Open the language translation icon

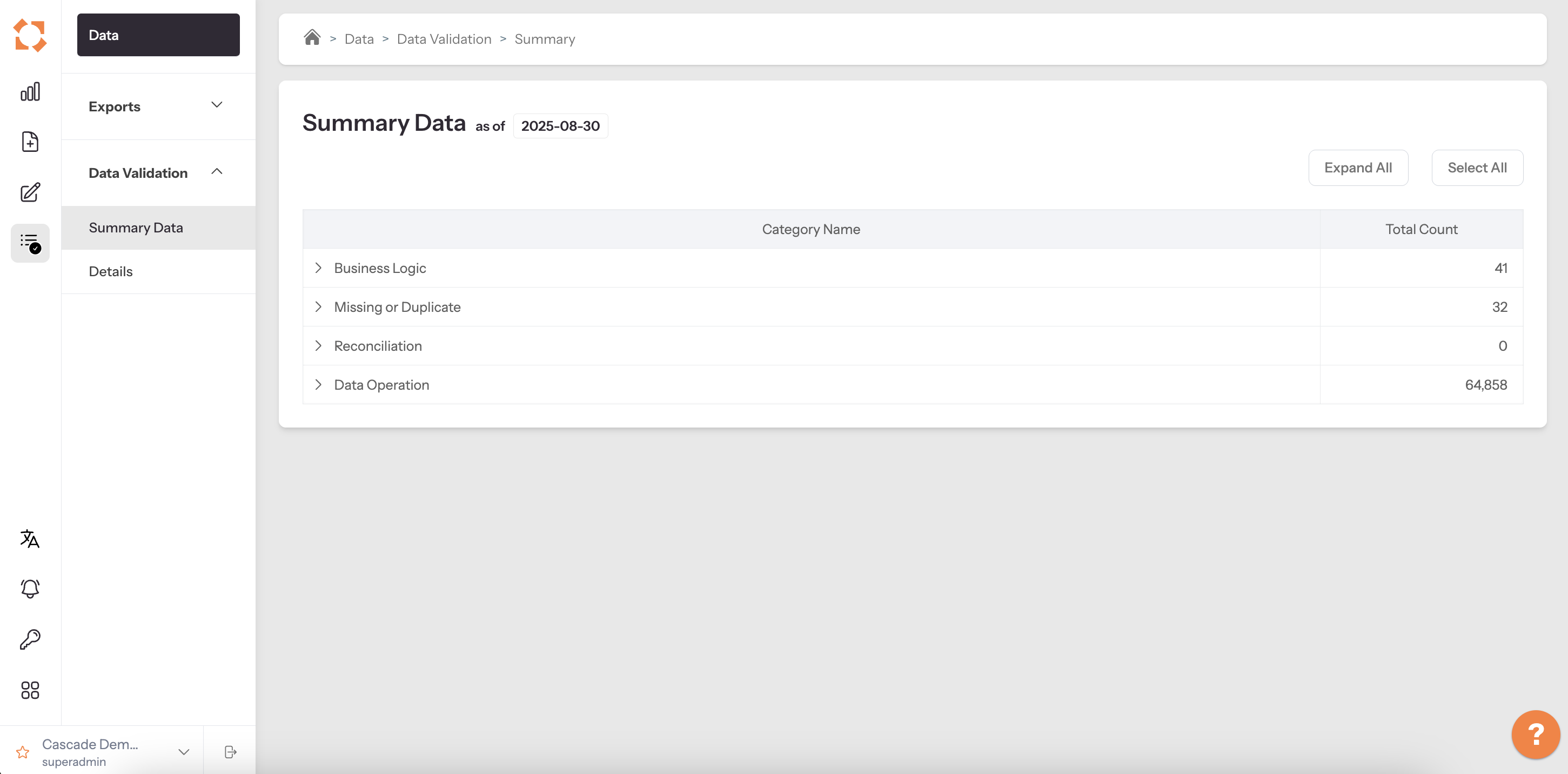30,538
